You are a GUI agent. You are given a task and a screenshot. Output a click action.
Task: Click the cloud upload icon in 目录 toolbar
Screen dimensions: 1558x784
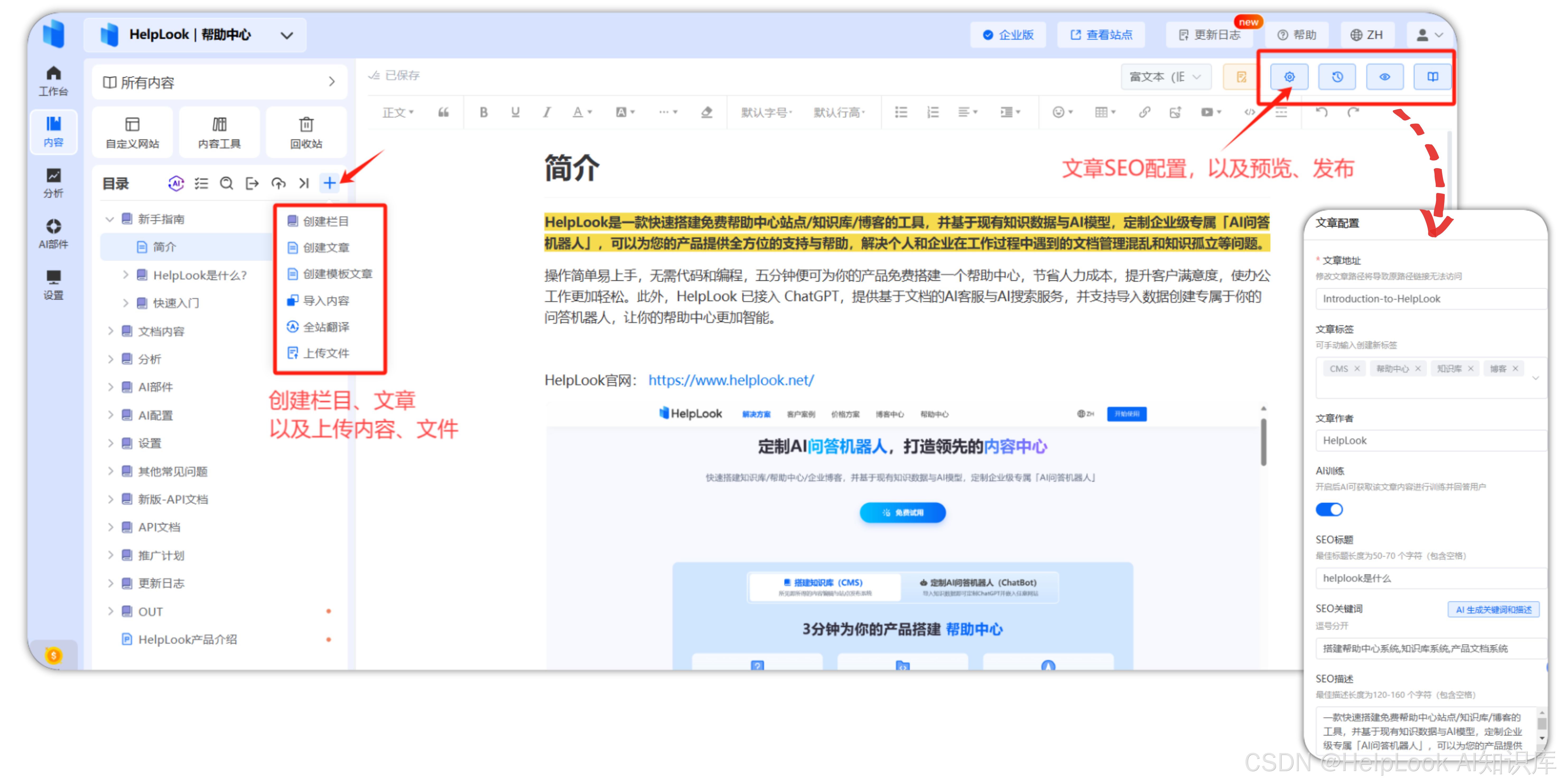278,183
